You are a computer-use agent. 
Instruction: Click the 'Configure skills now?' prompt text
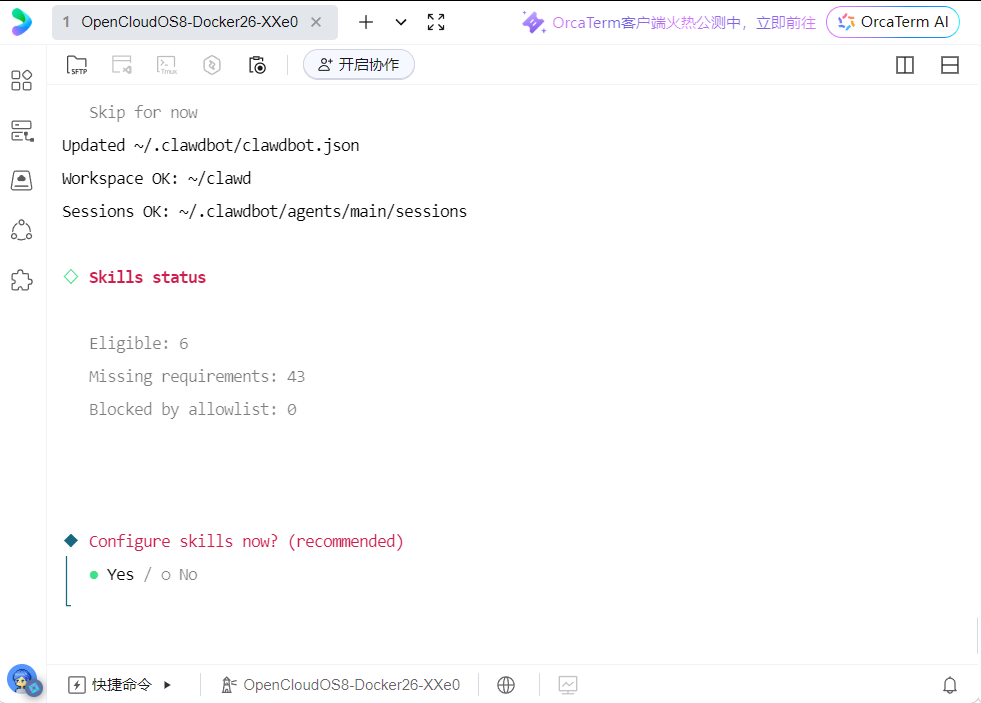[x=246, y=542]
